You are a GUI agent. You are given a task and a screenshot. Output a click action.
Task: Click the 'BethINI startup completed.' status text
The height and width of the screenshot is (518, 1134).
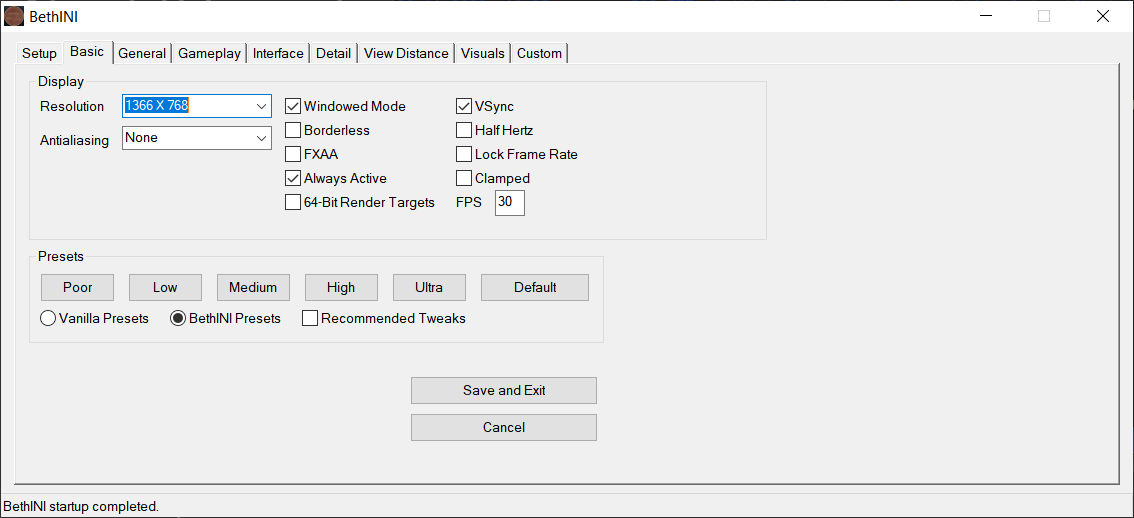pos(81,506)
